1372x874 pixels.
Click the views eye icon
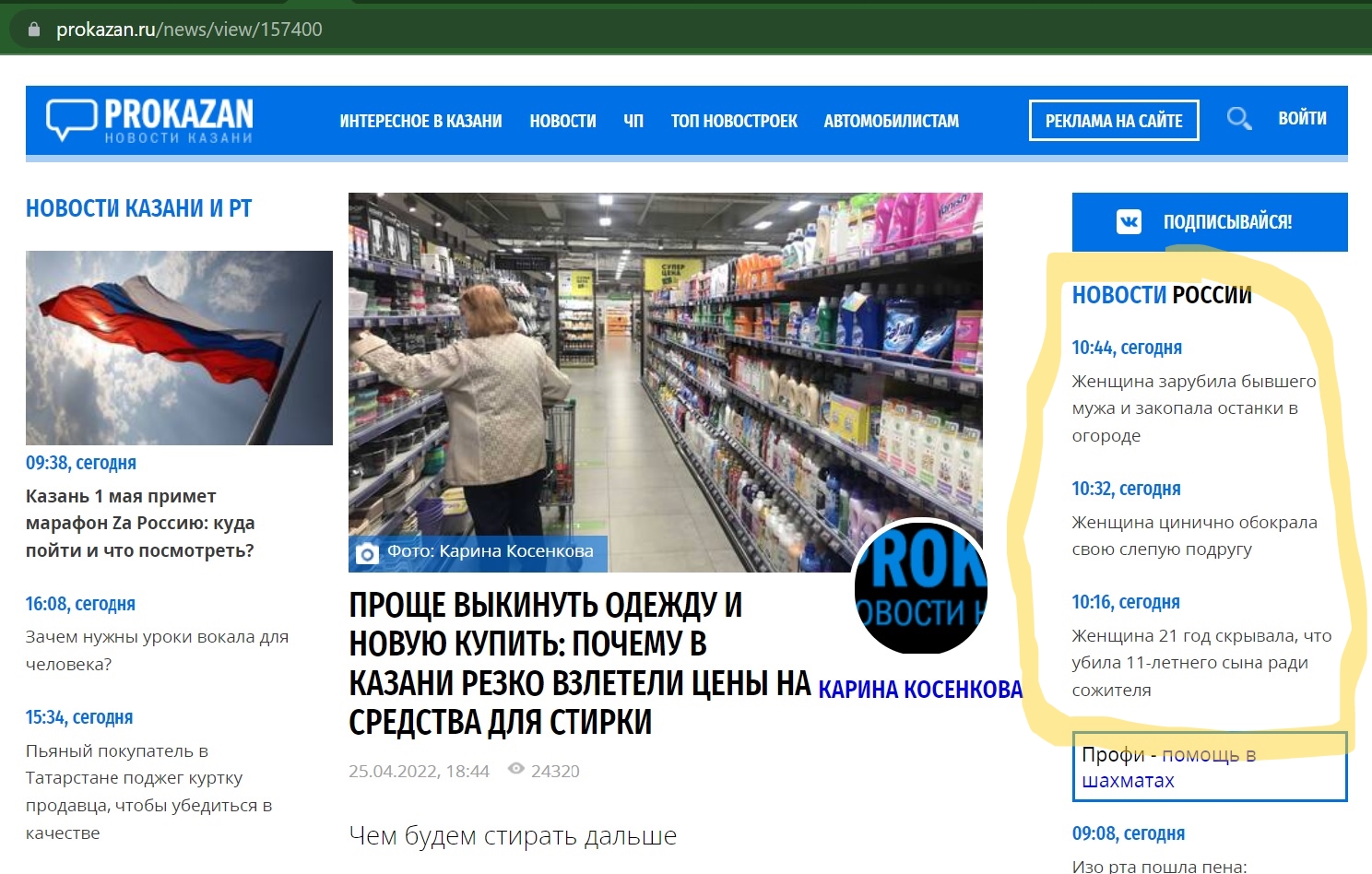516,770
